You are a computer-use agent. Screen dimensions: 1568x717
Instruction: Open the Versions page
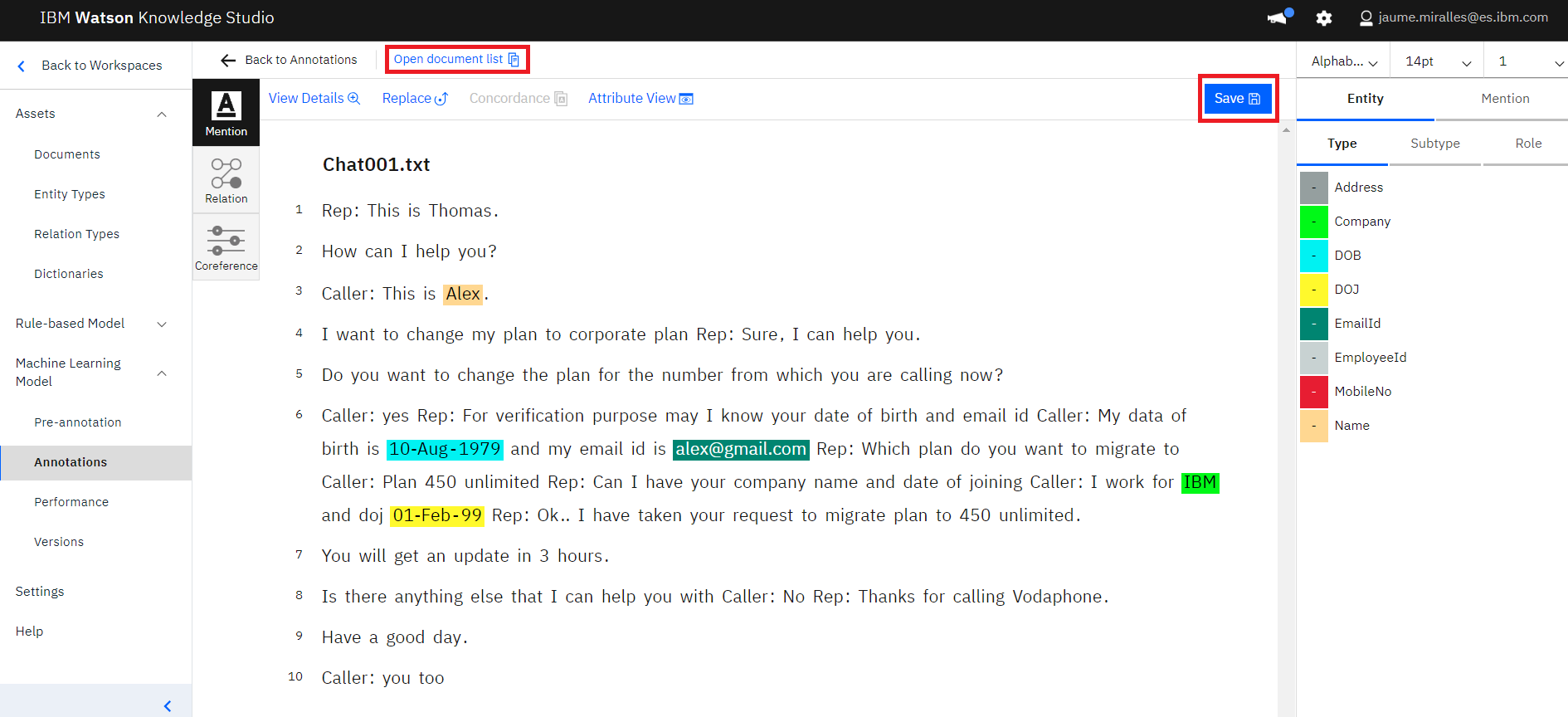click(x=59, y=542)
